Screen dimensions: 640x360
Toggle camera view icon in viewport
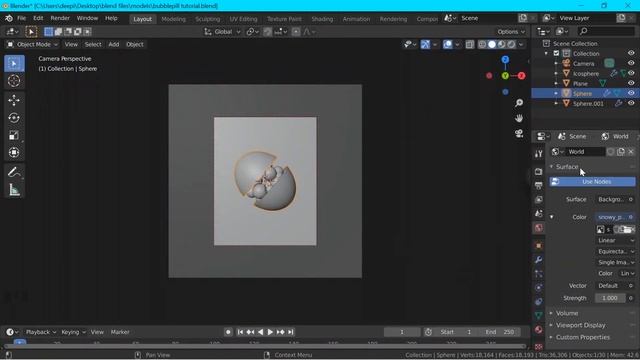(519, 133)
